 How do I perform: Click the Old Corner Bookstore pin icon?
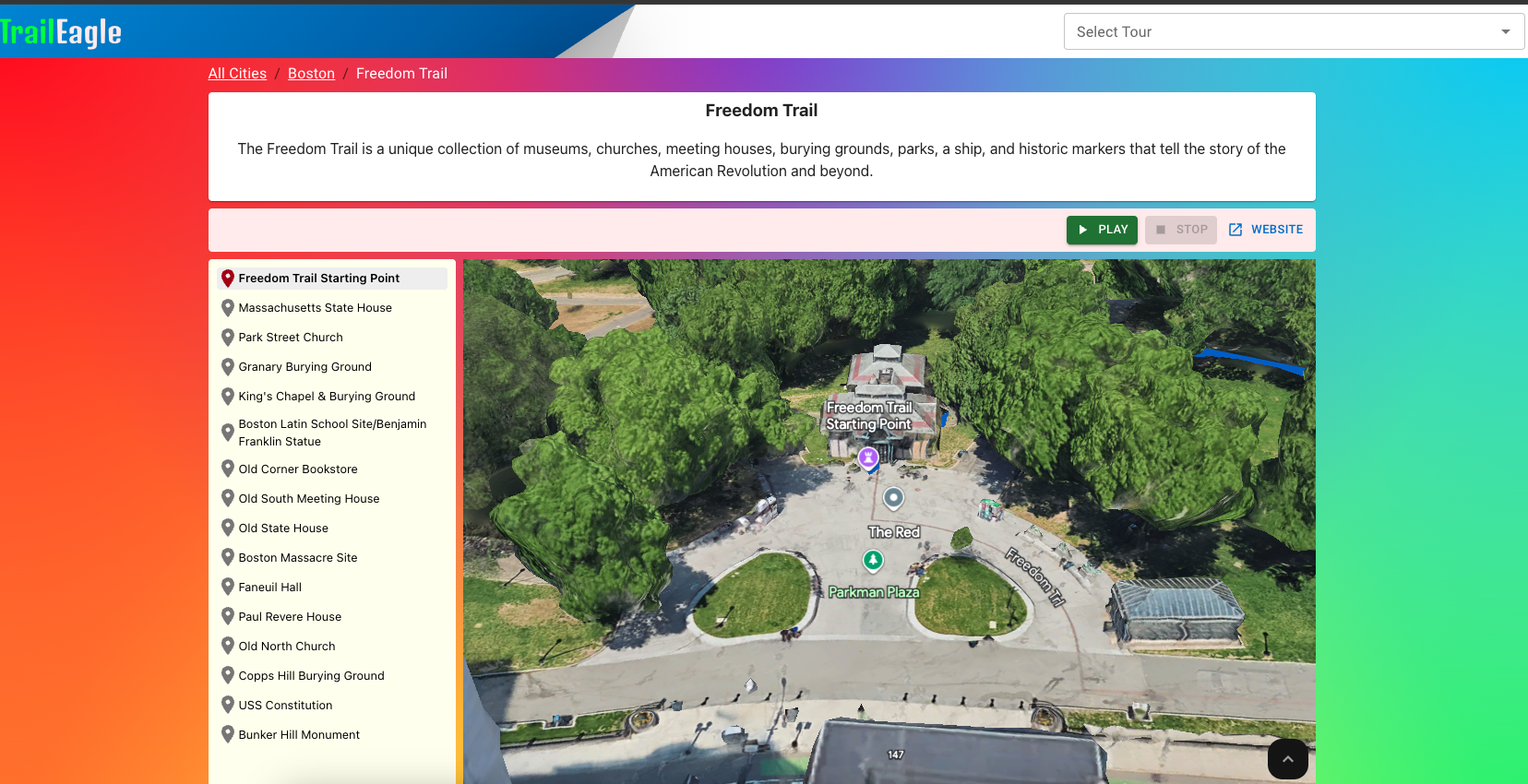(228, 469)
